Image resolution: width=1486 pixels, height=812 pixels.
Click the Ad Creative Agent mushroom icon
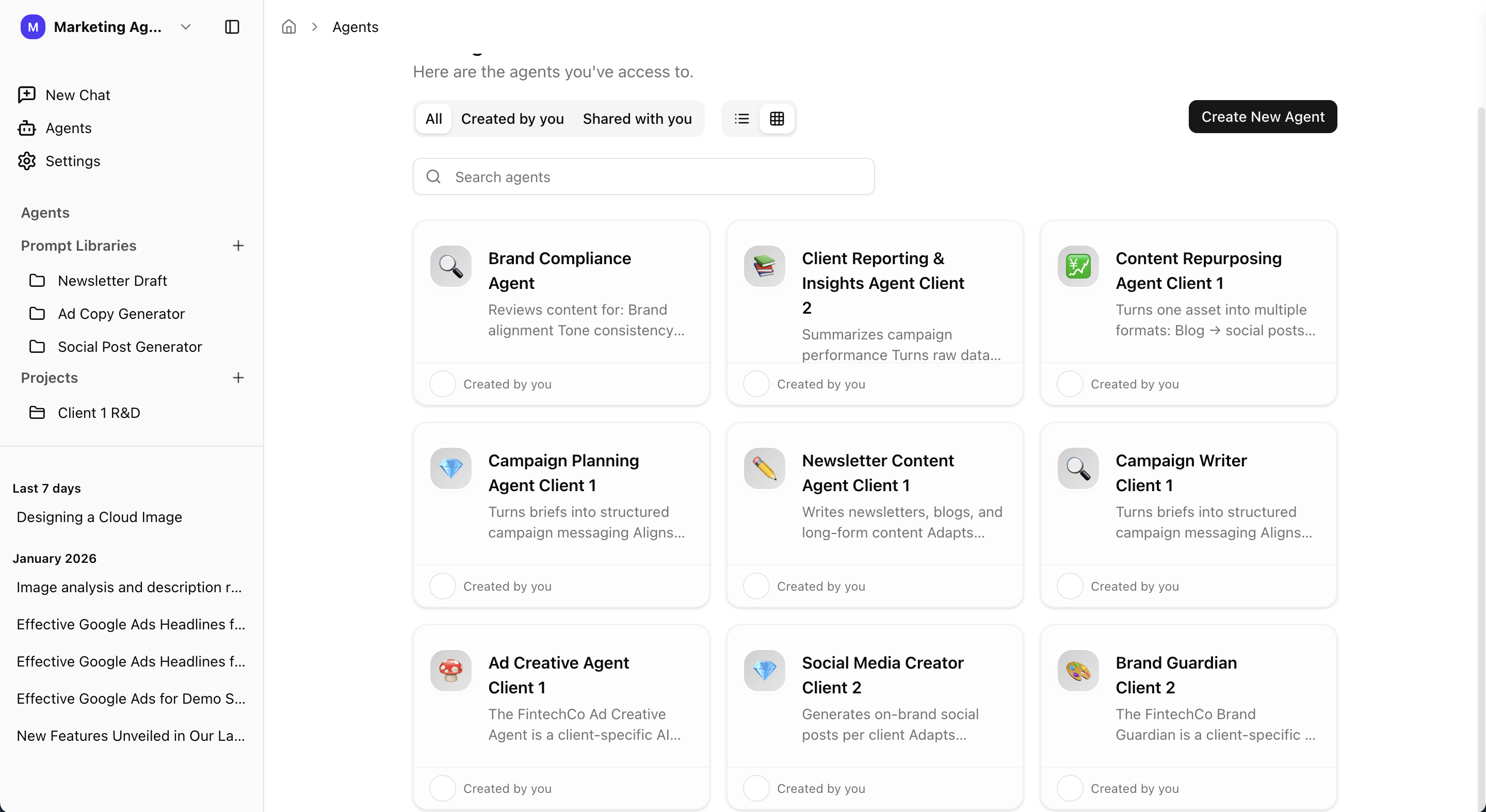tap(450, 671)
